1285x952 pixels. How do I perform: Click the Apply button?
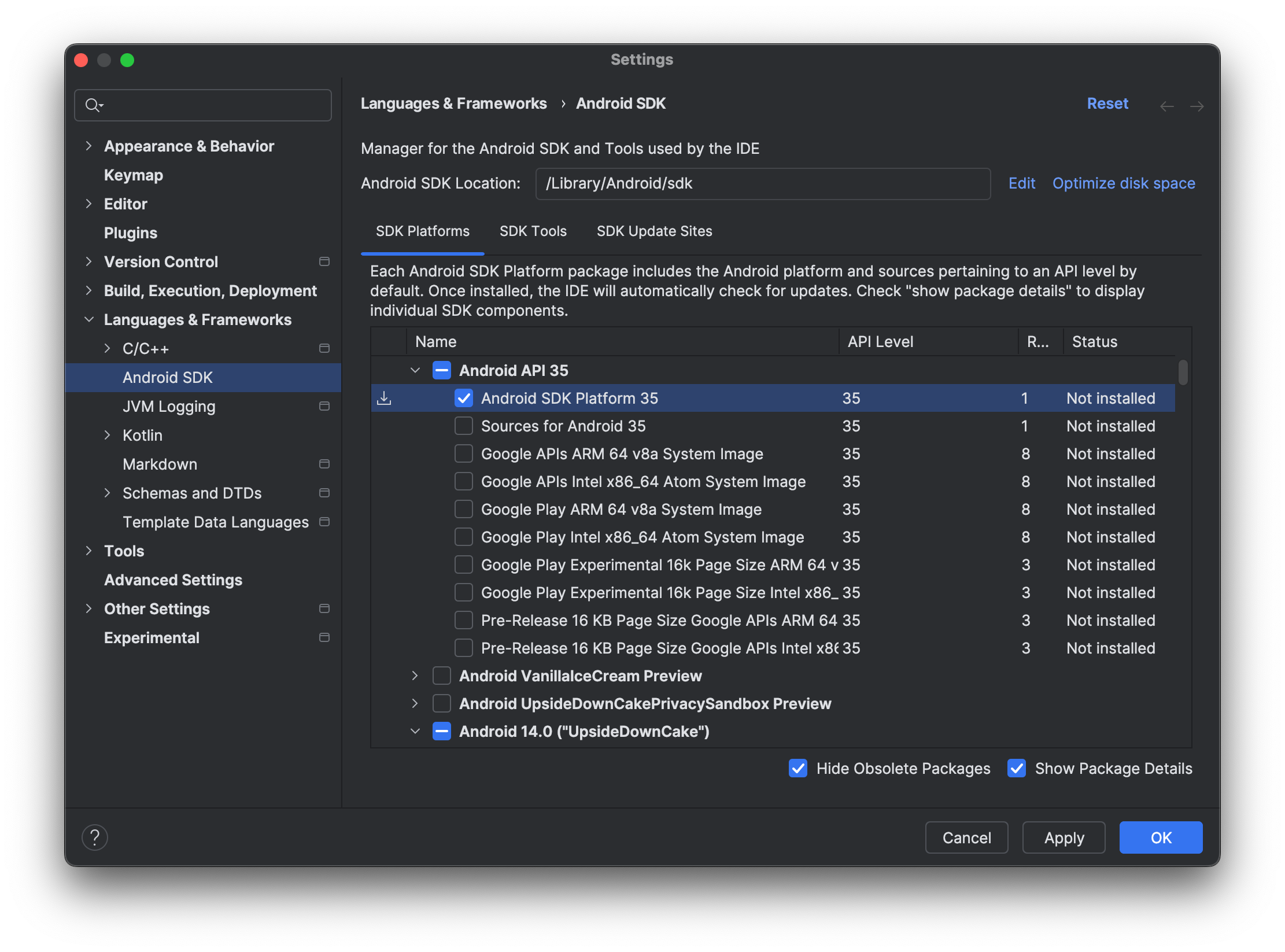[x=1062, y=837]
